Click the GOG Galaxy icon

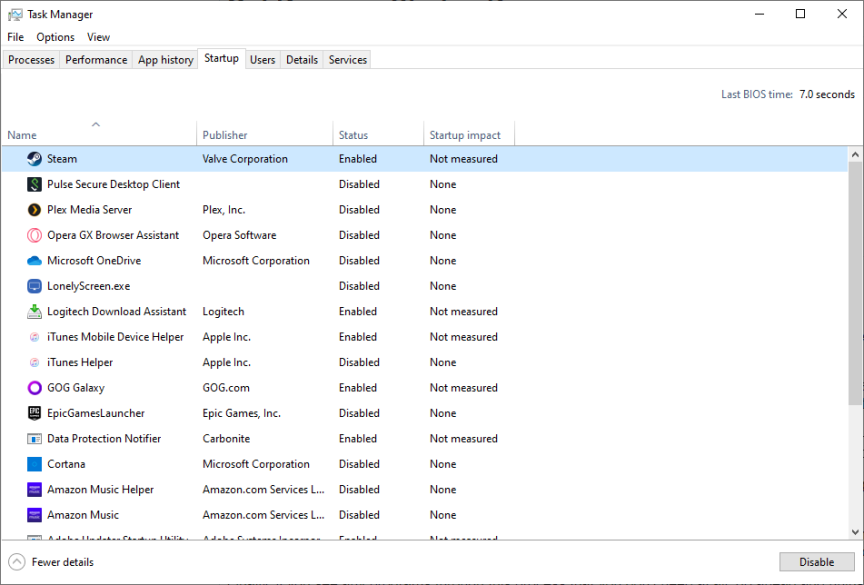click(34, 388)
